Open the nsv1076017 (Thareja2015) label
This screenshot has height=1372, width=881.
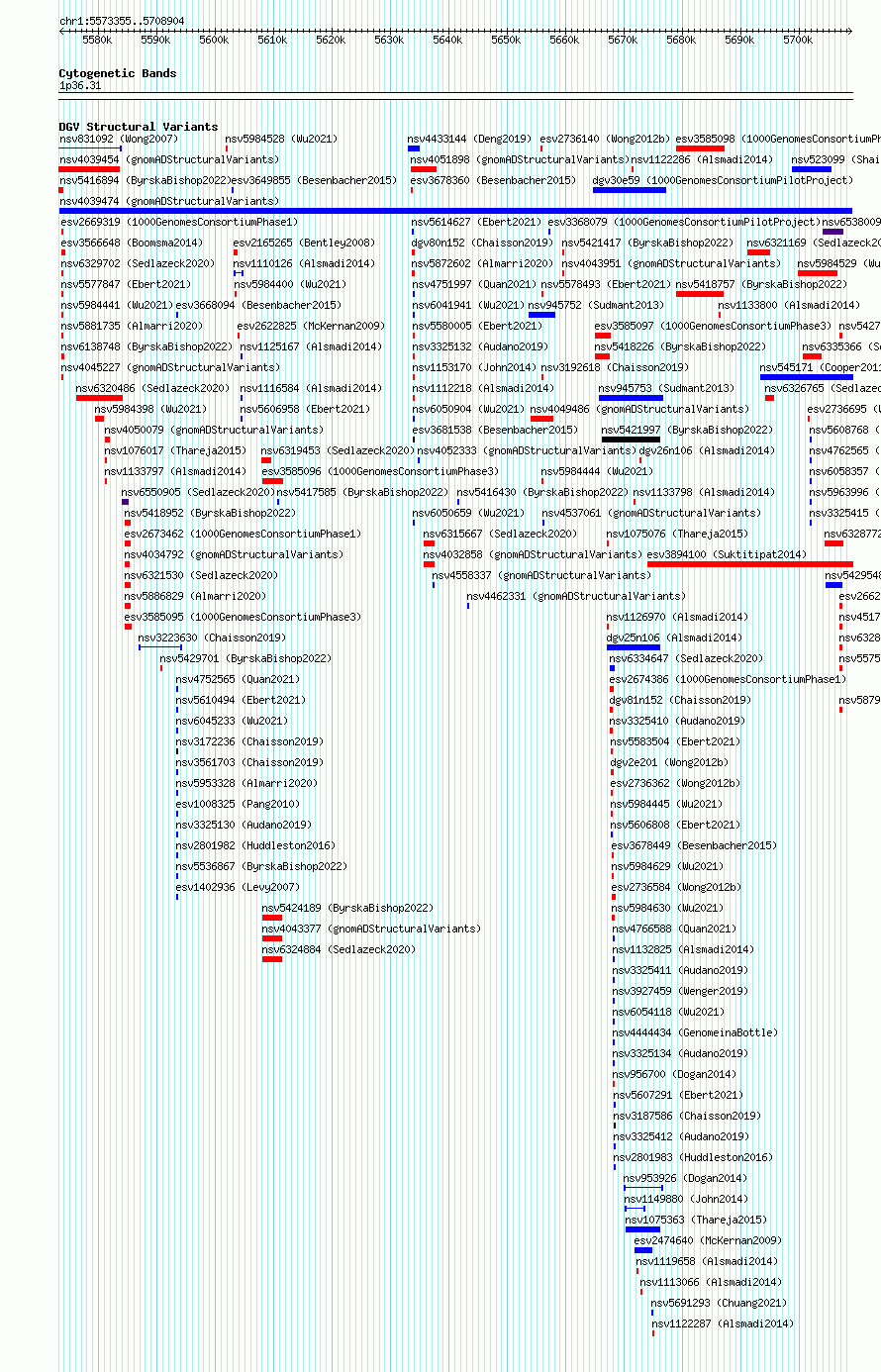coord(175,451)
